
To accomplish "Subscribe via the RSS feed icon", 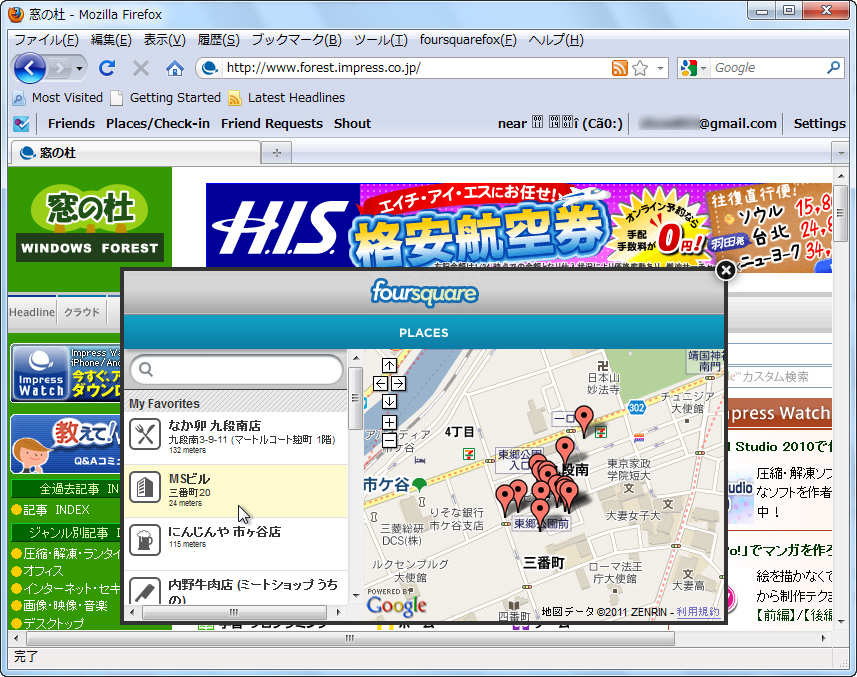I will point(619,68).
